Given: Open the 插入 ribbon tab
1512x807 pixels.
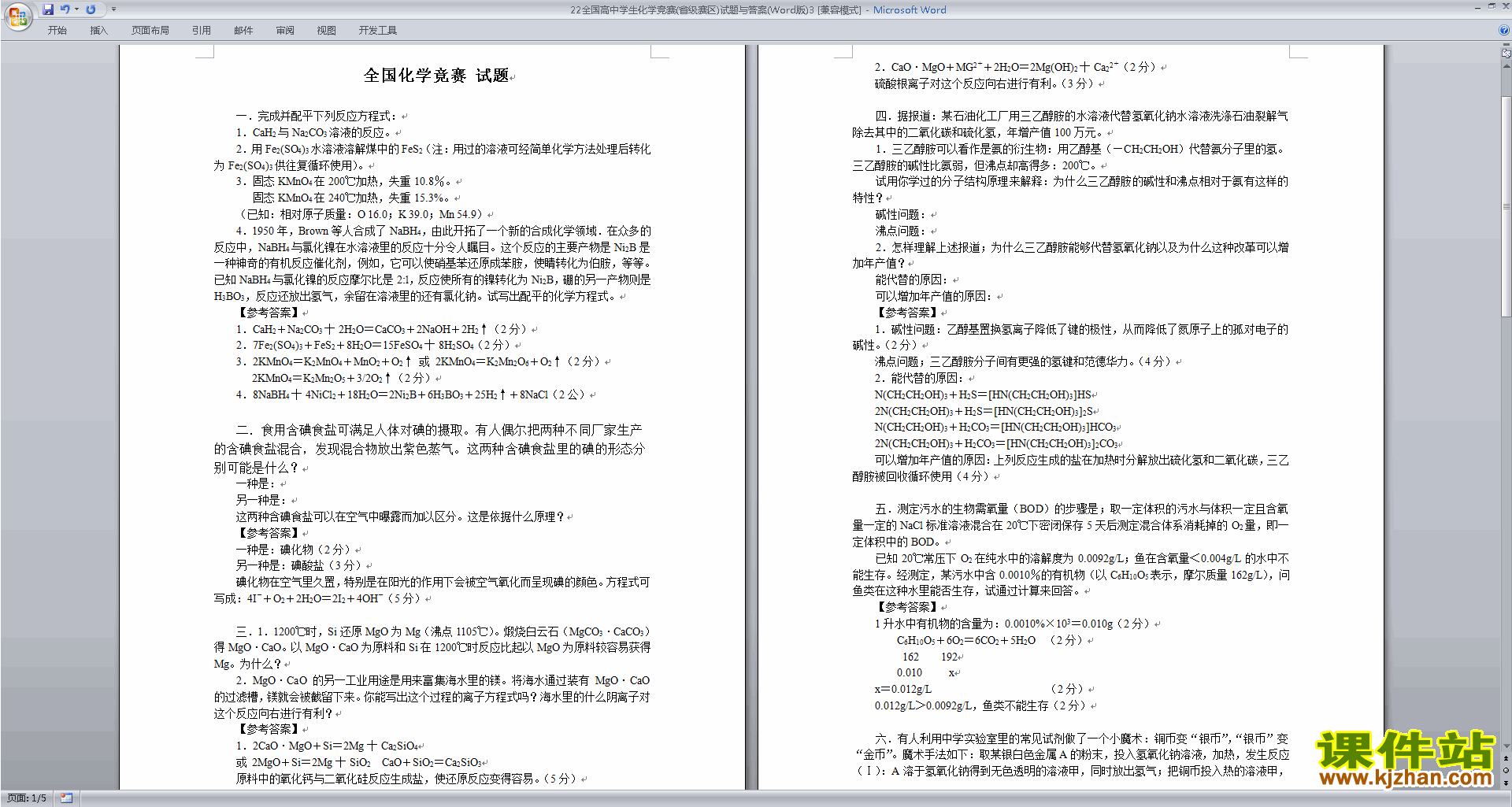Looking at the screenshot, I should (98, 31).
